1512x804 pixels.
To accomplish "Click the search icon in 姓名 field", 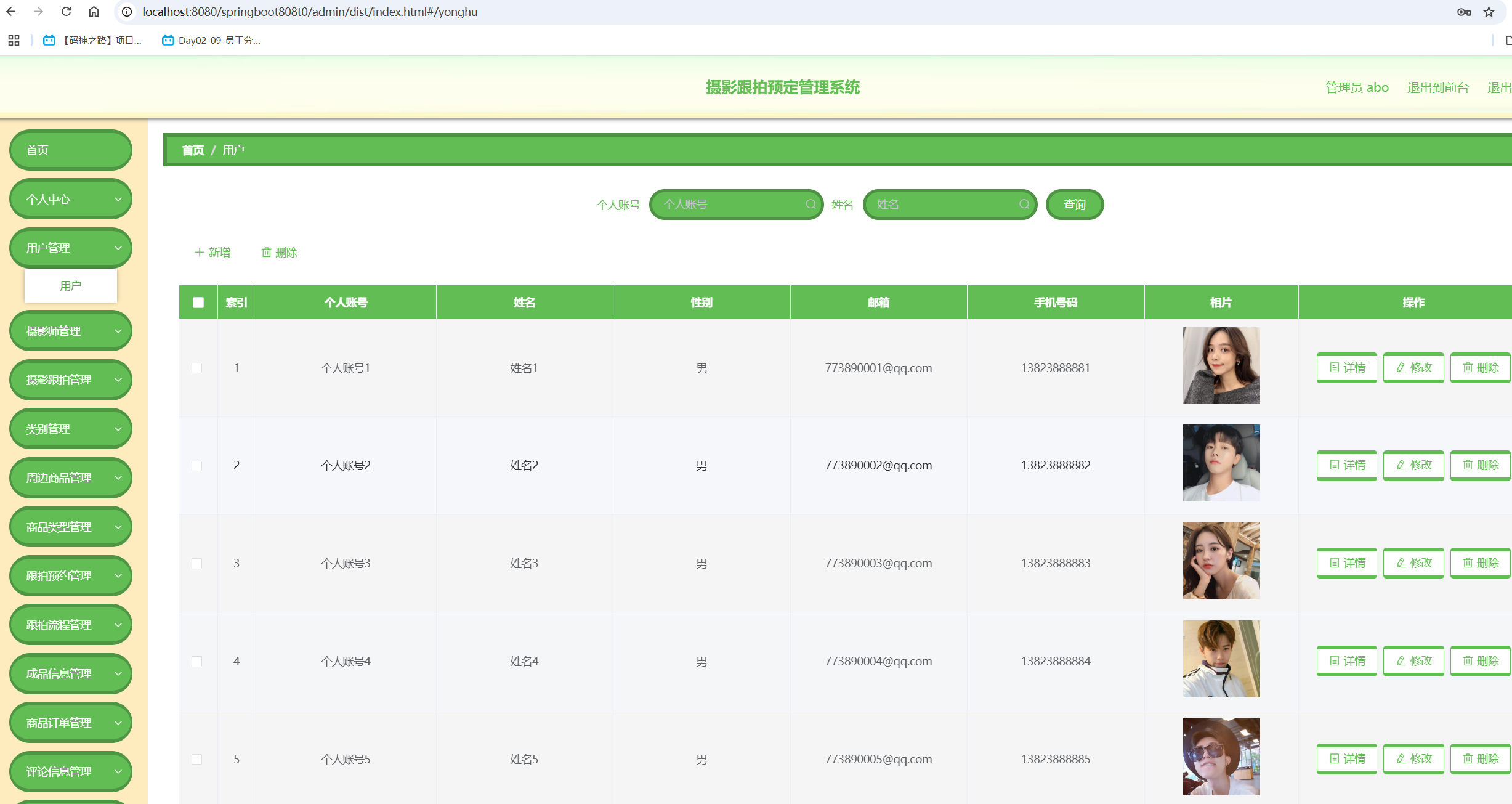I will 1024,205.
